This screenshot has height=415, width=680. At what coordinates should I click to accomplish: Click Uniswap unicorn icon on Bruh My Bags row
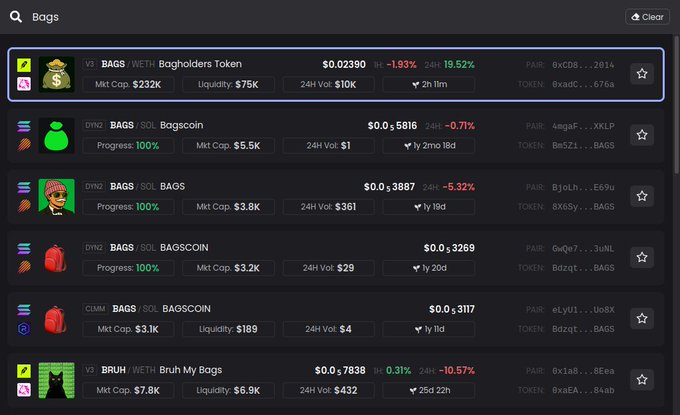coord(24,389)
